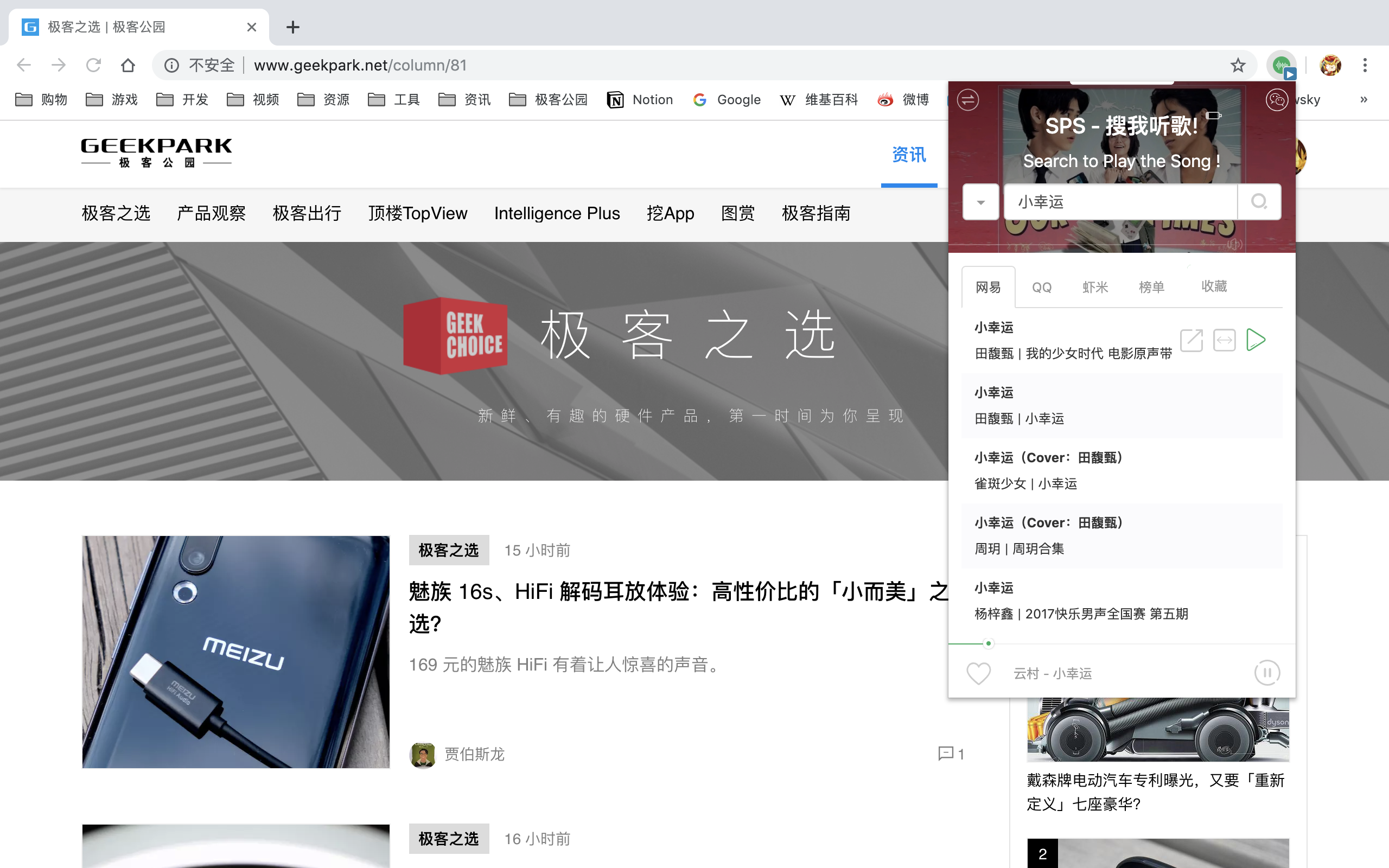Click the GeekPark logo

[156, 152]
